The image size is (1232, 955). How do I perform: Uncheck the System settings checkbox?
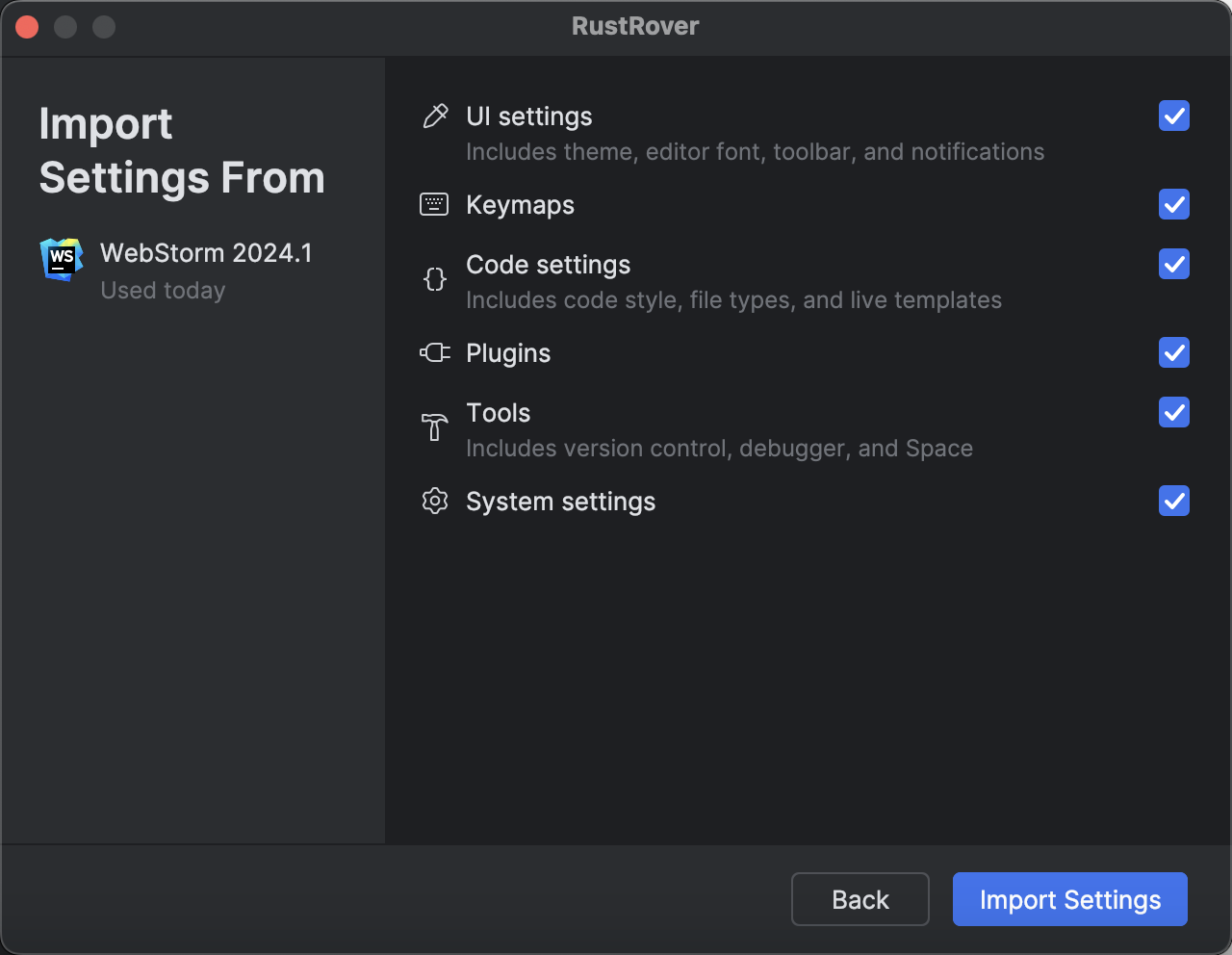pos(1173,501)
